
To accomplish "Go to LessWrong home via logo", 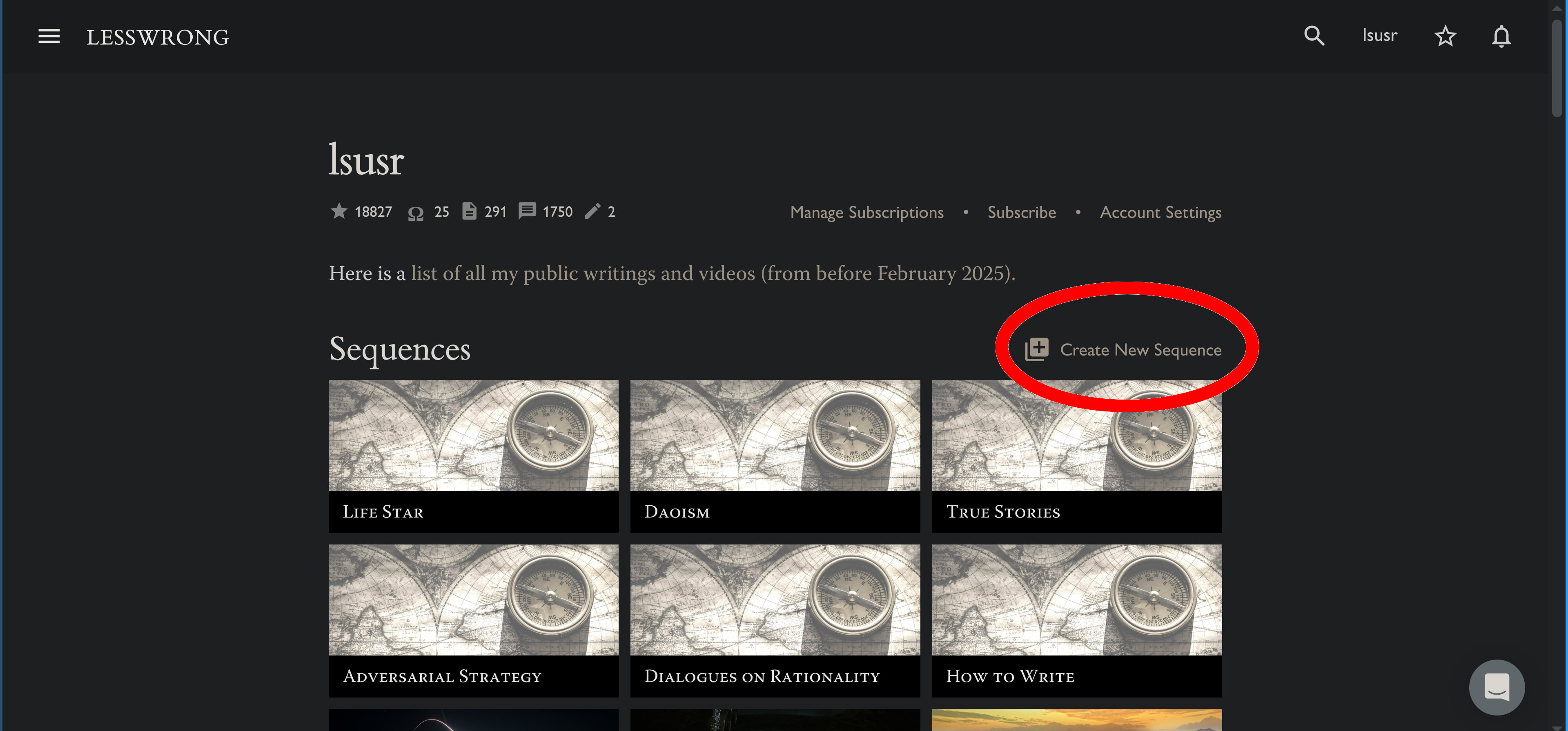I will tap(158, 37).
